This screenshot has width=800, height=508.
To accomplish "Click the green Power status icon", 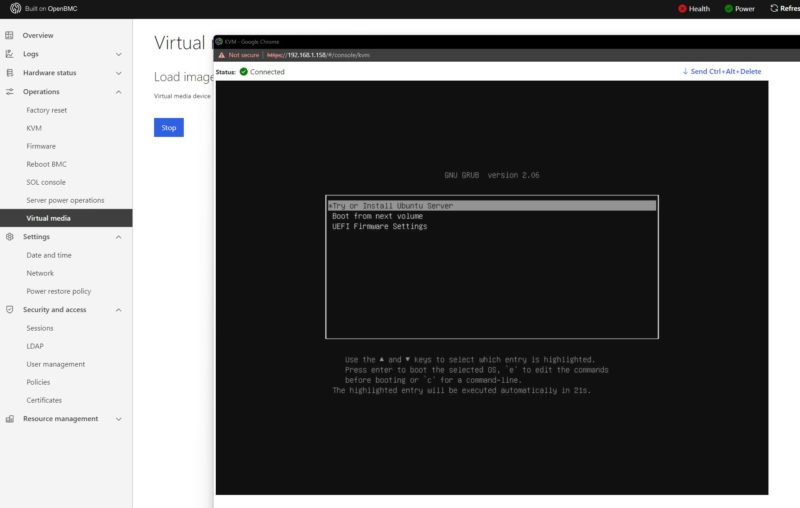I will [729, 8].
